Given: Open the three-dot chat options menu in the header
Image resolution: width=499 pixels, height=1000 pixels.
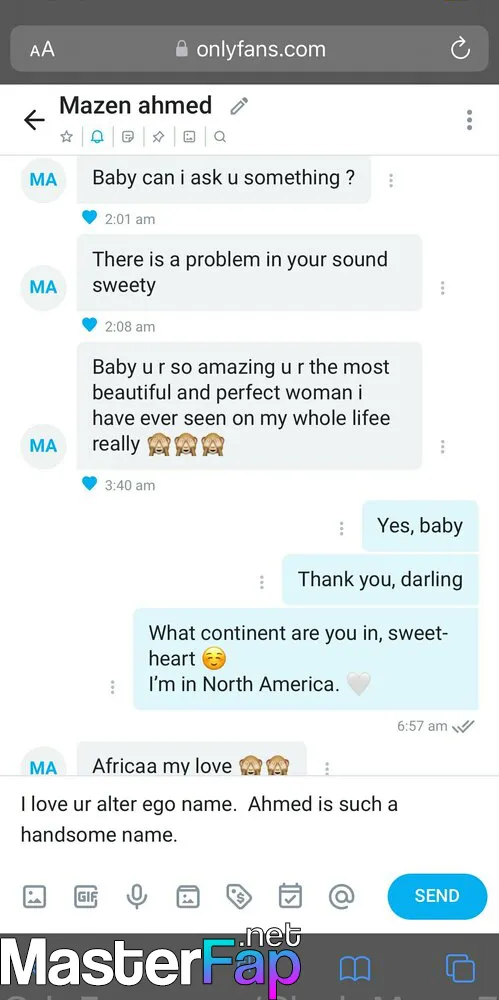Looking at the screenshot, I should [x=469, y=120].
